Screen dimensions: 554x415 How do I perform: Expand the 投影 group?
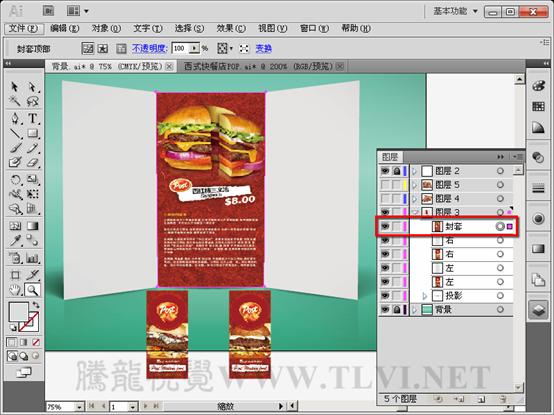tap(425, 296)
